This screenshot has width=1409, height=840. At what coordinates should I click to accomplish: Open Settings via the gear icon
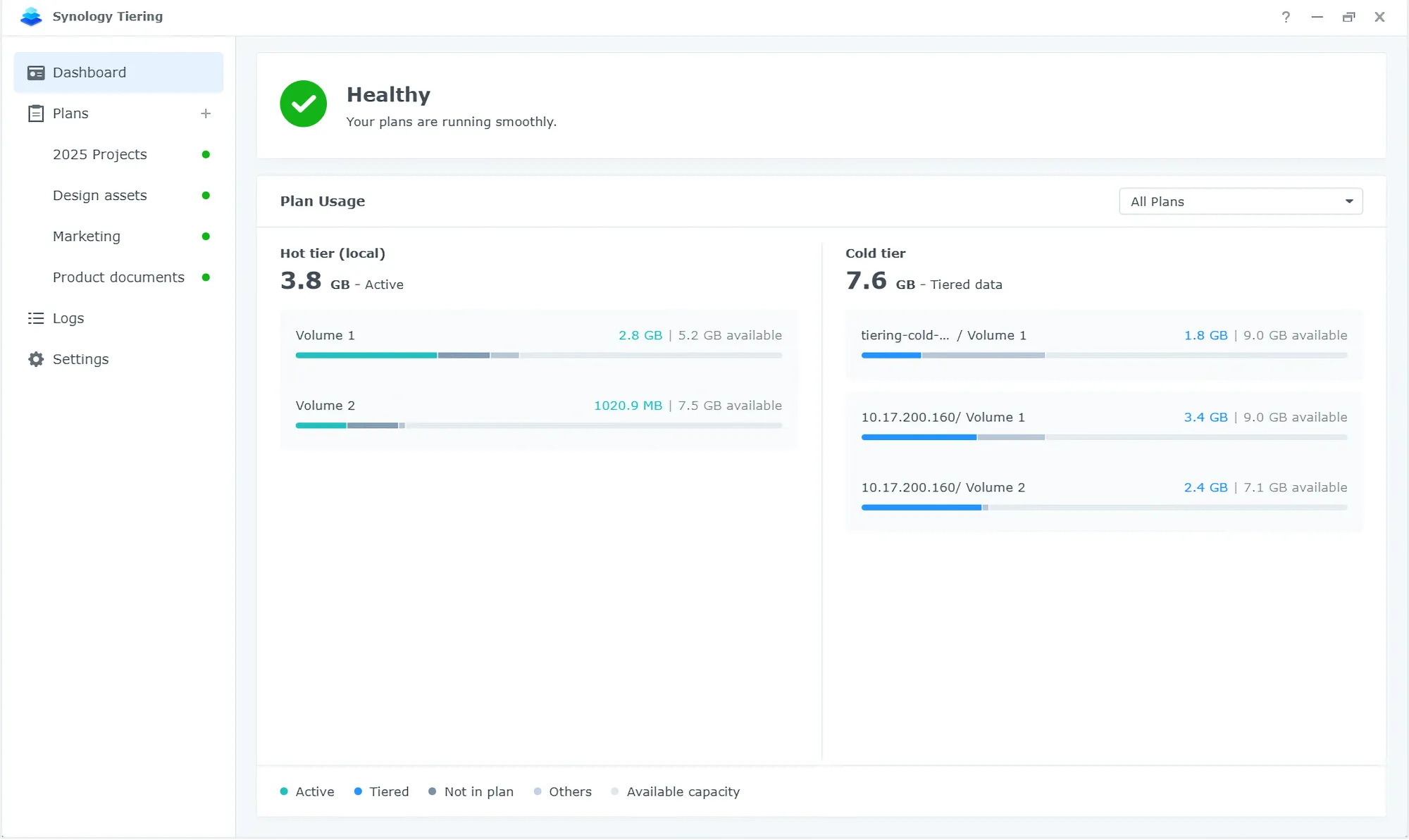[x=36, y=359]
